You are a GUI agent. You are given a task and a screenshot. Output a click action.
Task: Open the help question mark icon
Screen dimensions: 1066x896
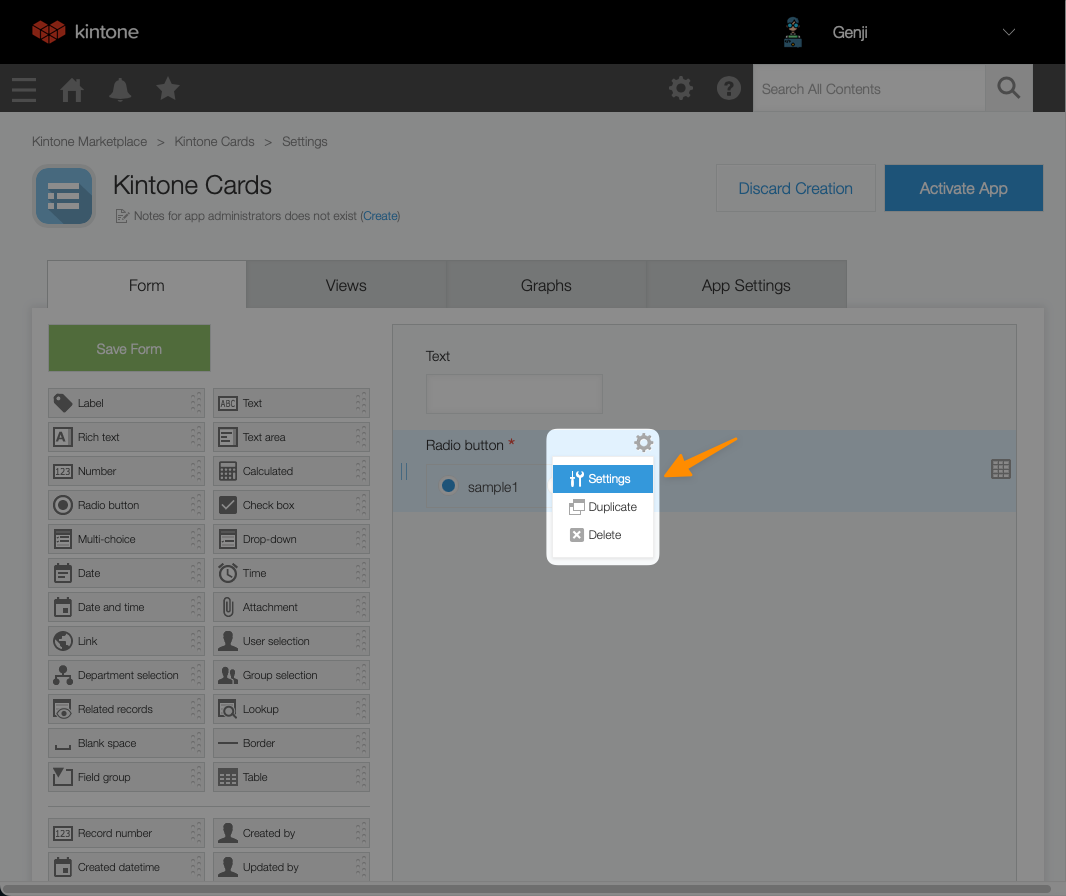(x=728, y=88)
